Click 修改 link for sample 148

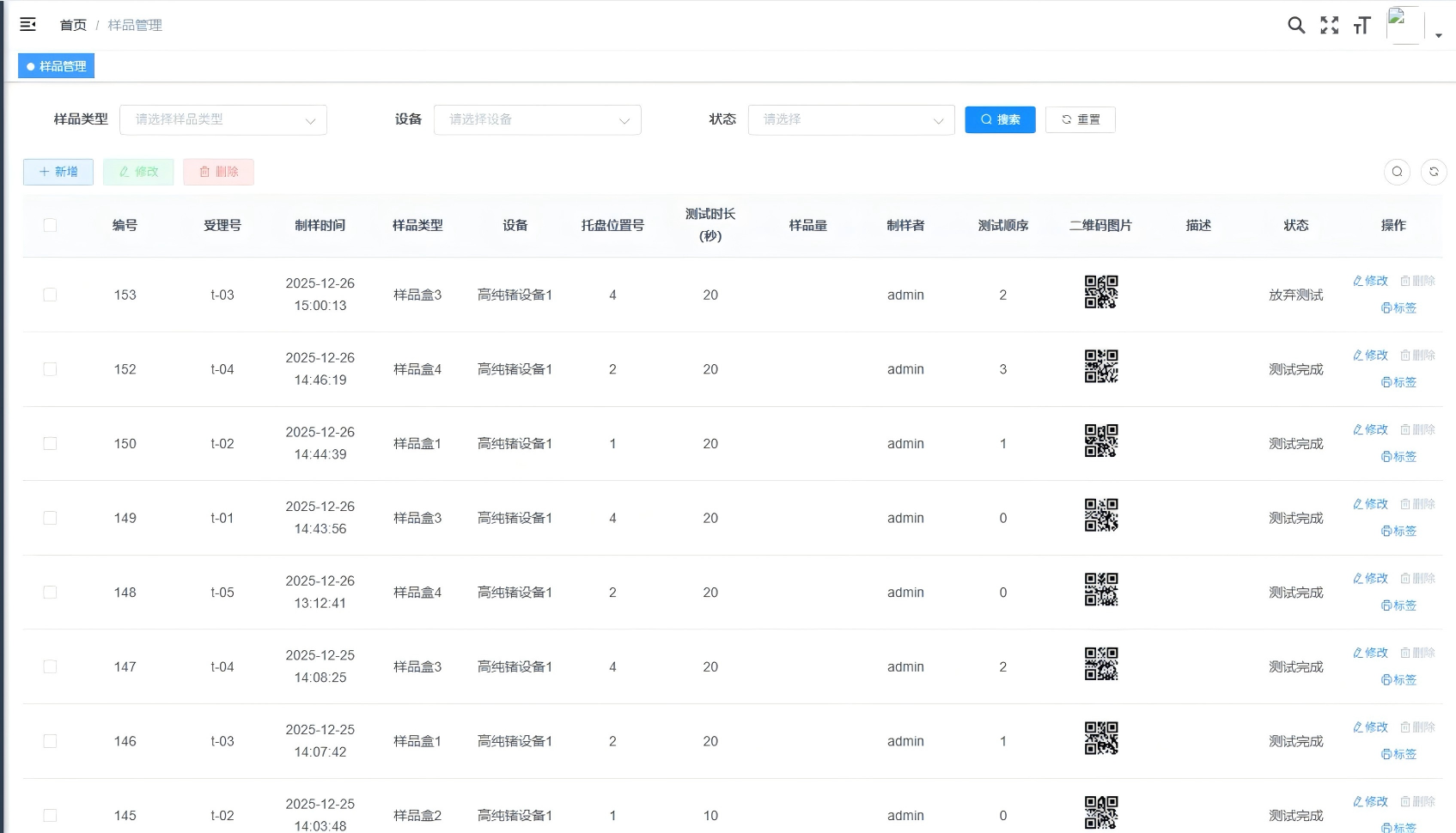point(1371,578)
